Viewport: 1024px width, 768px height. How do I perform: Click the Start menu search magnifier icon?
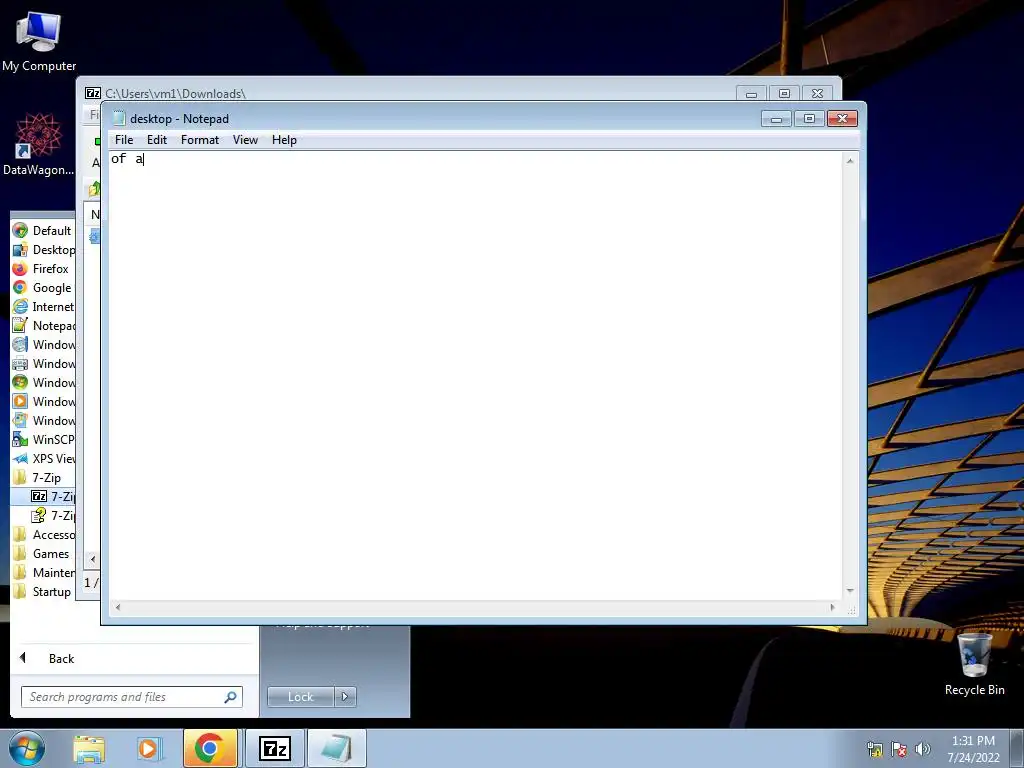[x=230, y=697]
